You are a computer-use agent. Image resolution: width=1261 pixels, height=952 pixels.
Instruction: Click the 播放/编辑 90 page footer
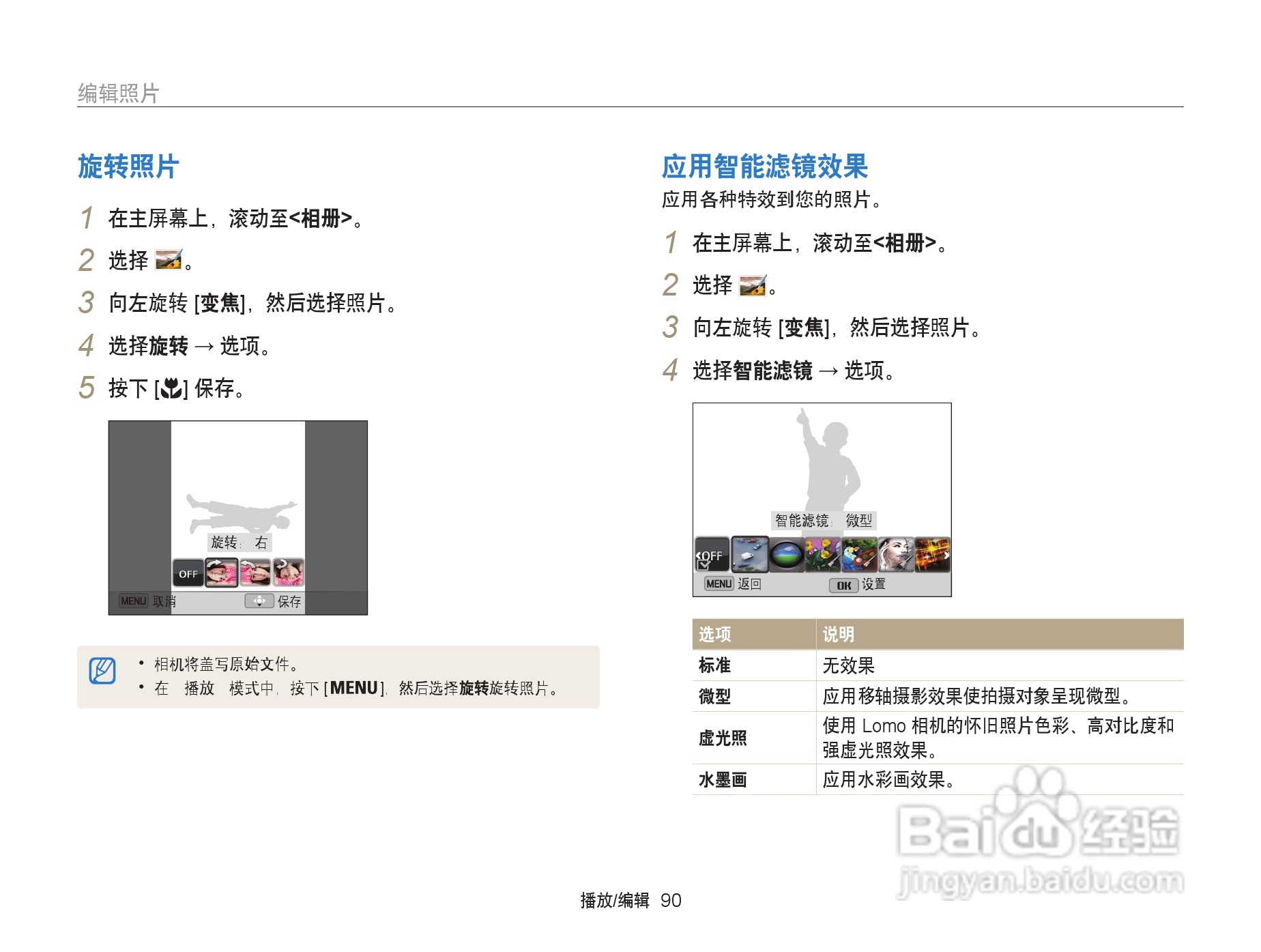630,901
